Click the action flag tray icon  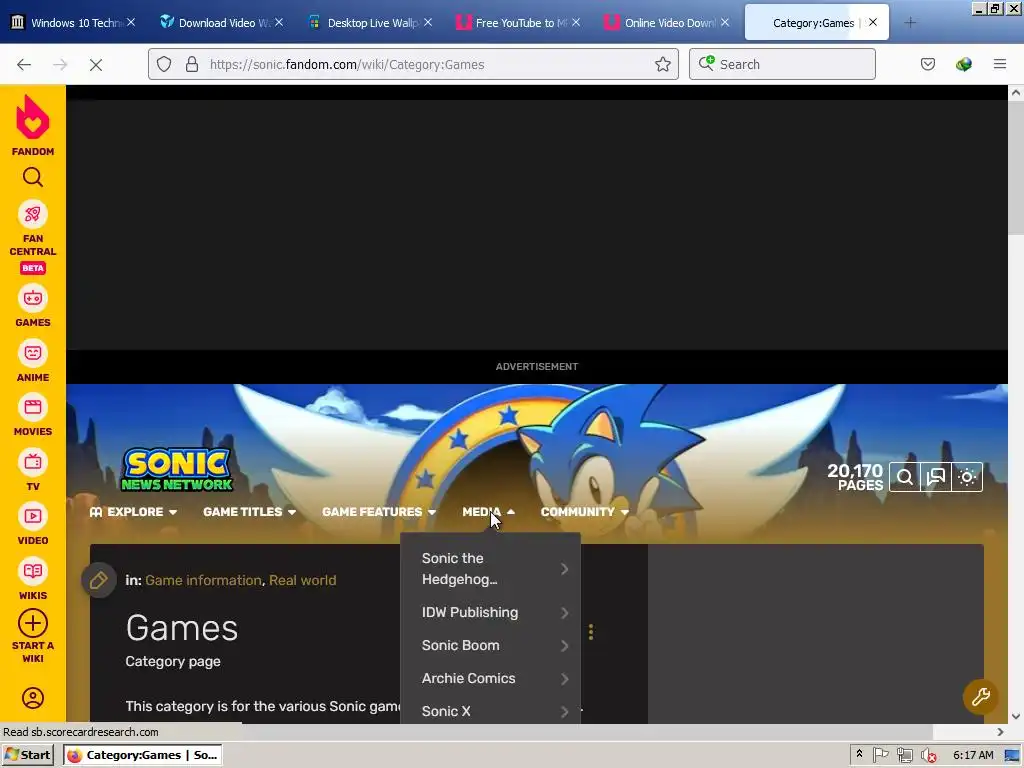pos(881,755)
